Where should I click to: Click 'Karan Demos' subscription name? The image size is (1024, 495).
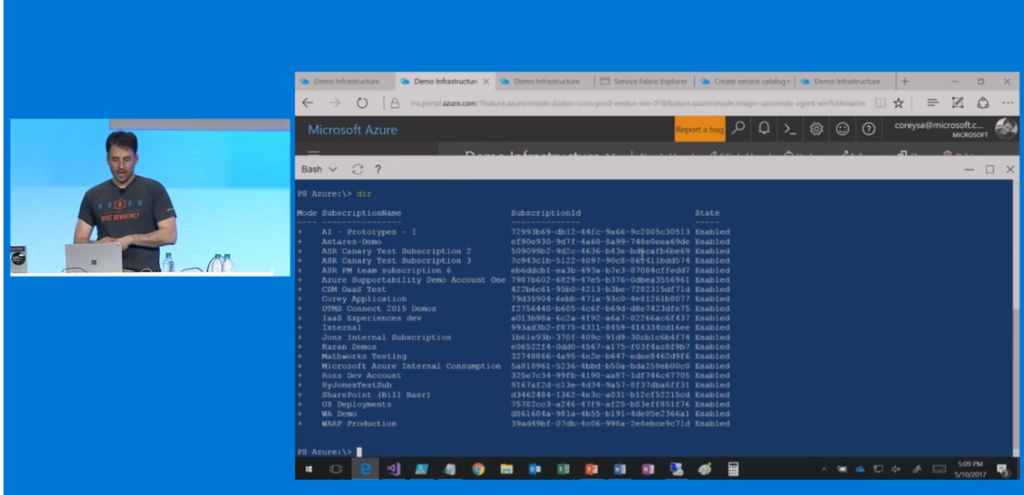(x=349, y=347)
